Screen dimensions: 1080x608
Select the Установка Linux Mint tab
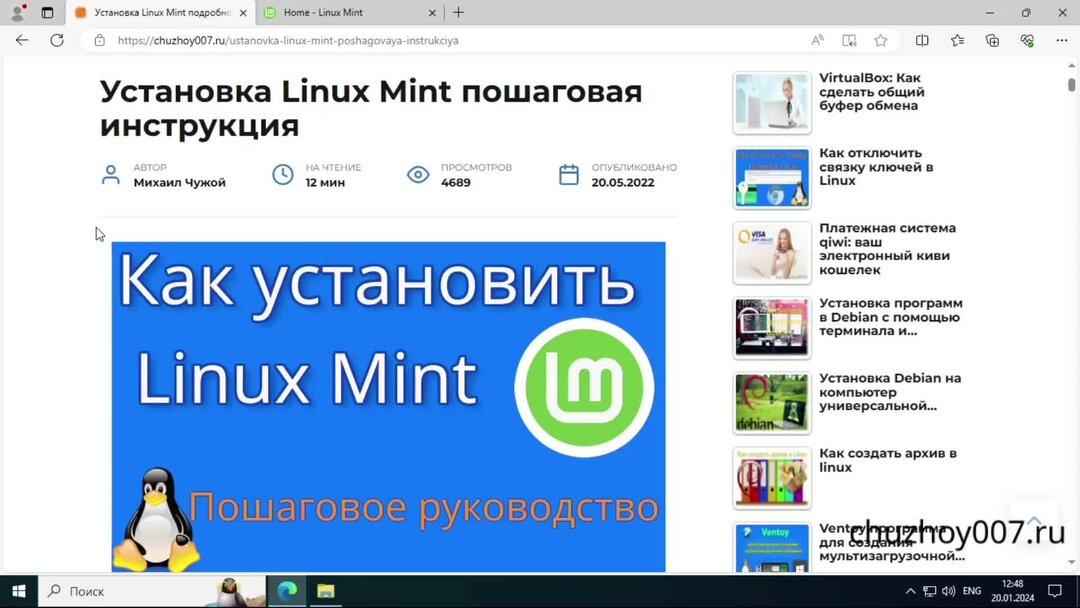160,12
